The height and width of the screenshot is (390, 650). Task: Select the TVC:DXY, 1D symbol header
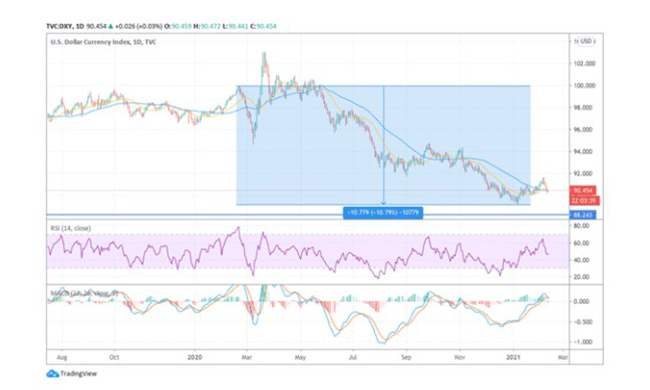point(65,26)
